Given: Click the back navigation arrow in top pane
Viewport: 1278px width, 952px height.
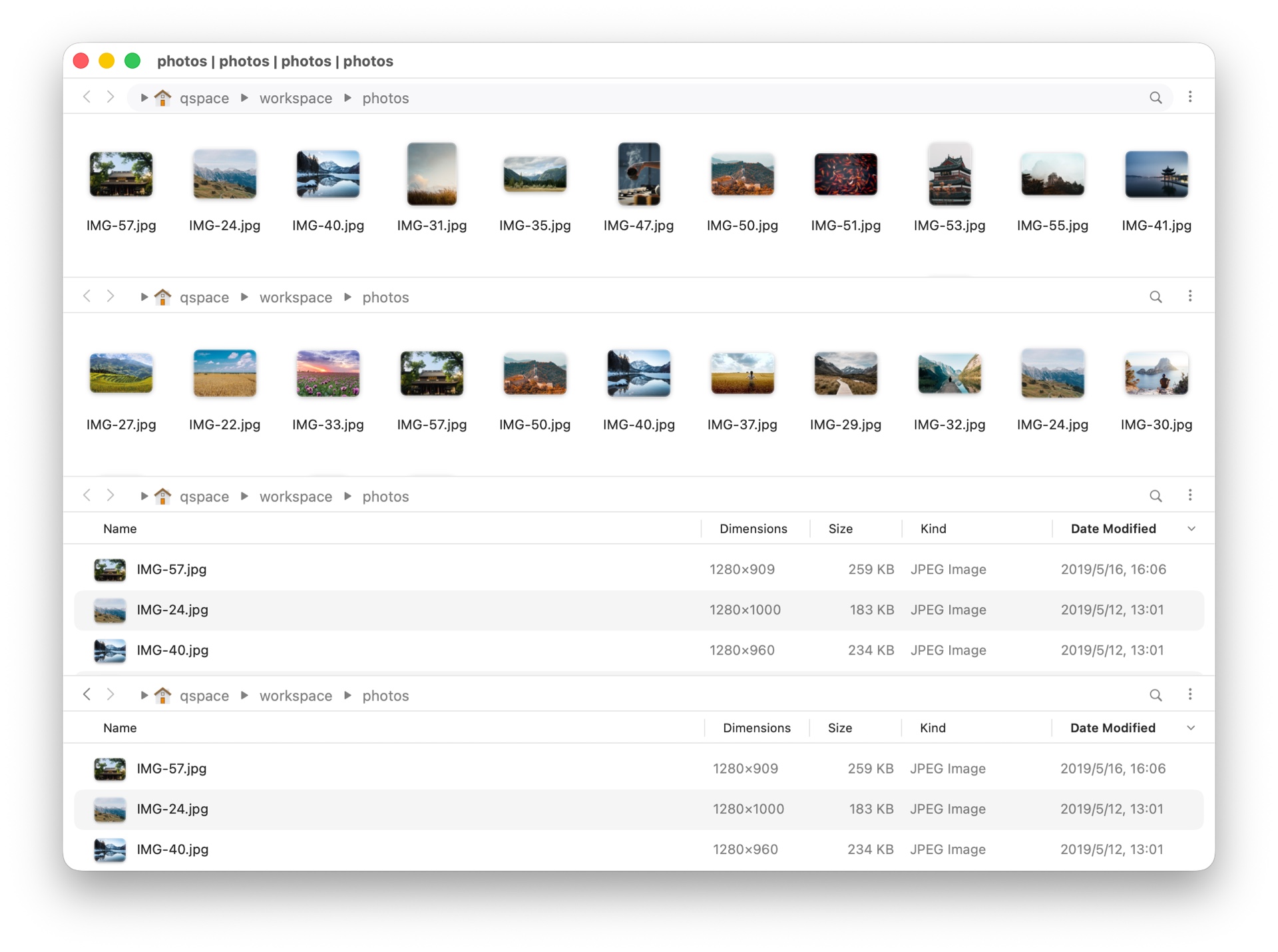Looking at the screenshot, I should point(87,97).
